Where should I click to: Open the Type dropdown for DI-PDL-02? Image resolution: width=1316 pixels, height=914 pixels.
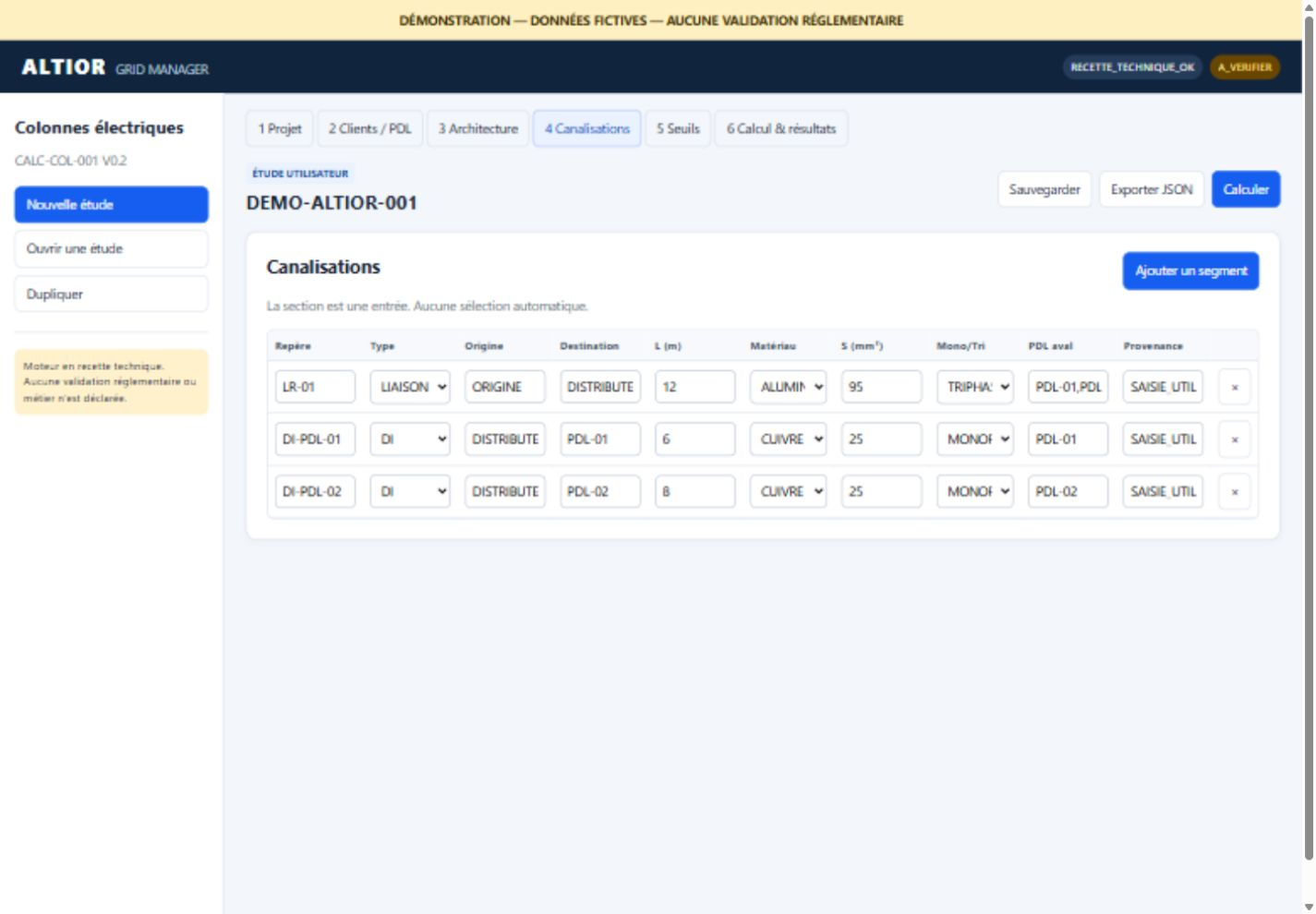410,491
